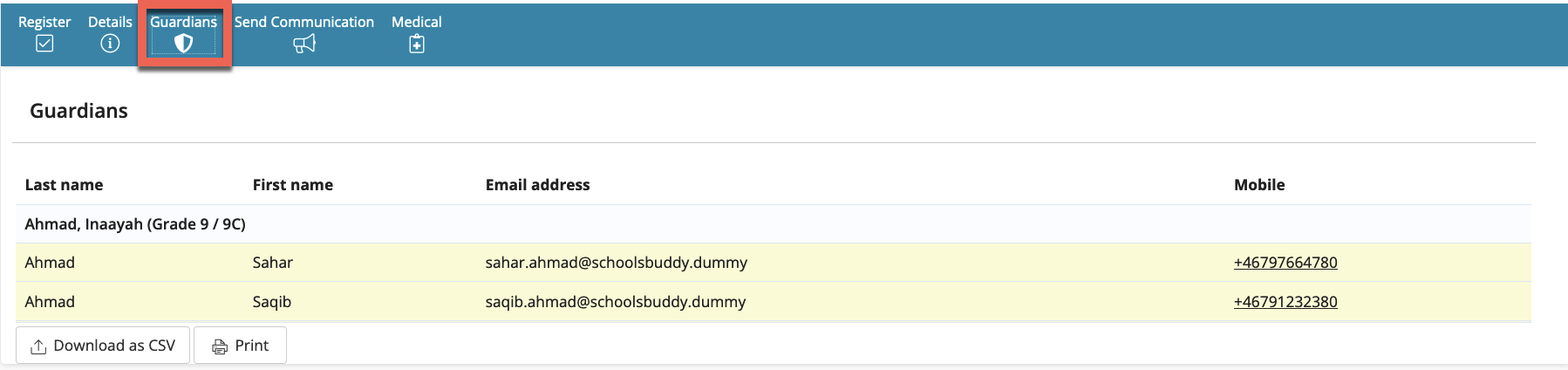
Task: Click the Guardians shield icon
Action: [183, 44]
